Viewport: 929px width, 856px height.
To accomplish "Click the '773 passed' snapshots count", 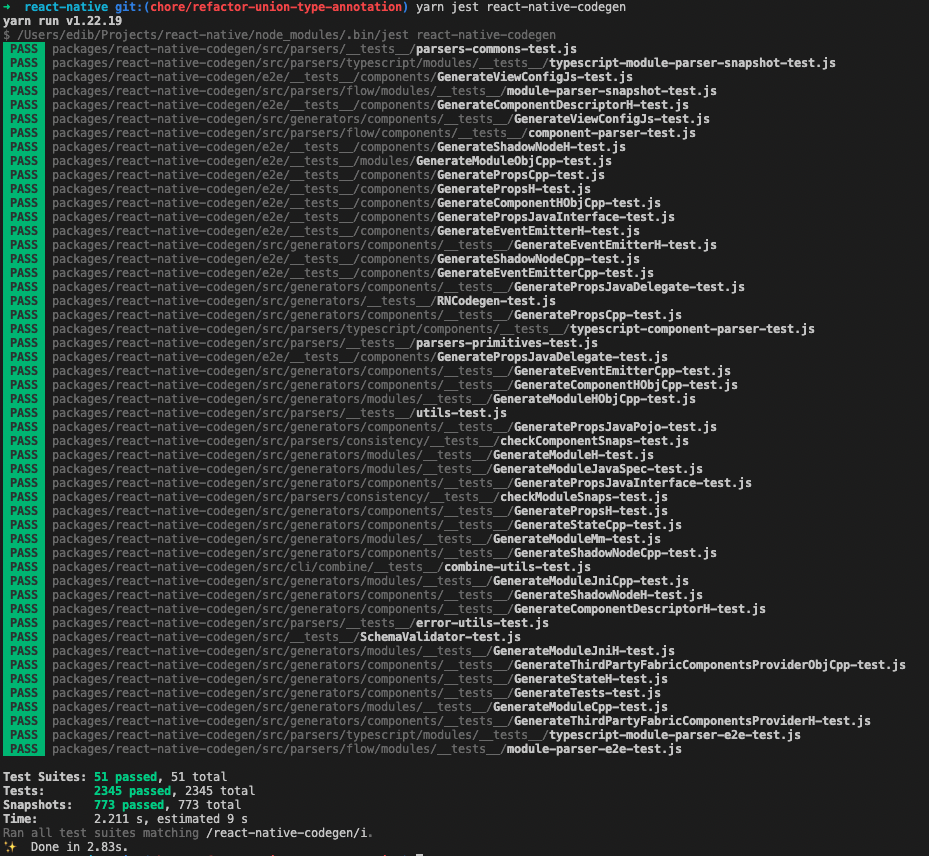I will 129,805.
